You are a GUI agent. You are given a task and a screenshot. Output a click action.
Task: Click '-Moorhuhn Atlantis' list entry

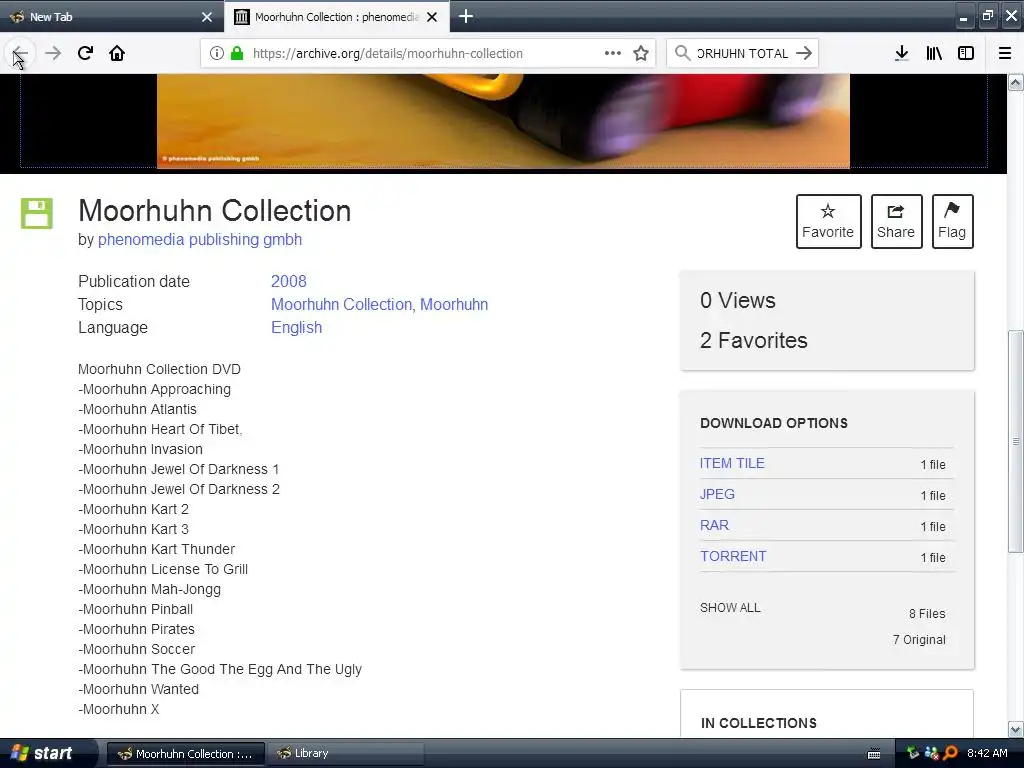coord(137,409)
